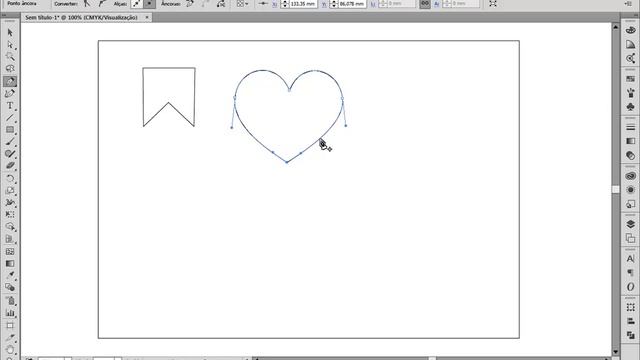Open the Stroke panel icon
Image resolution: width=640 pixels, height=360 pixels.
click(631, 127)
